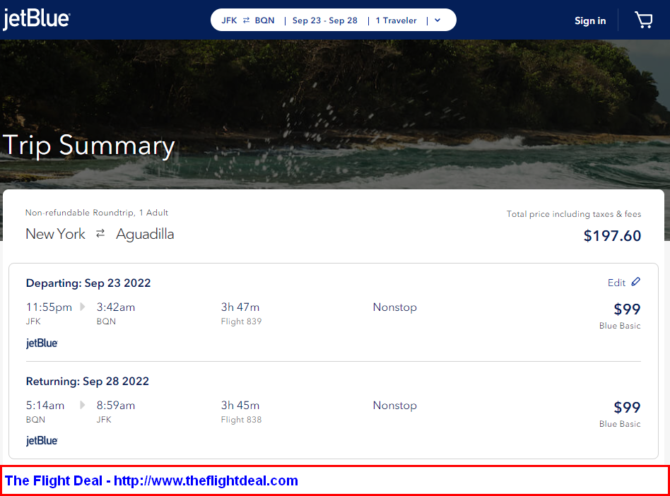Click the Trip Summary heading
Screen dimensions: 670x496
coord(89,146)
